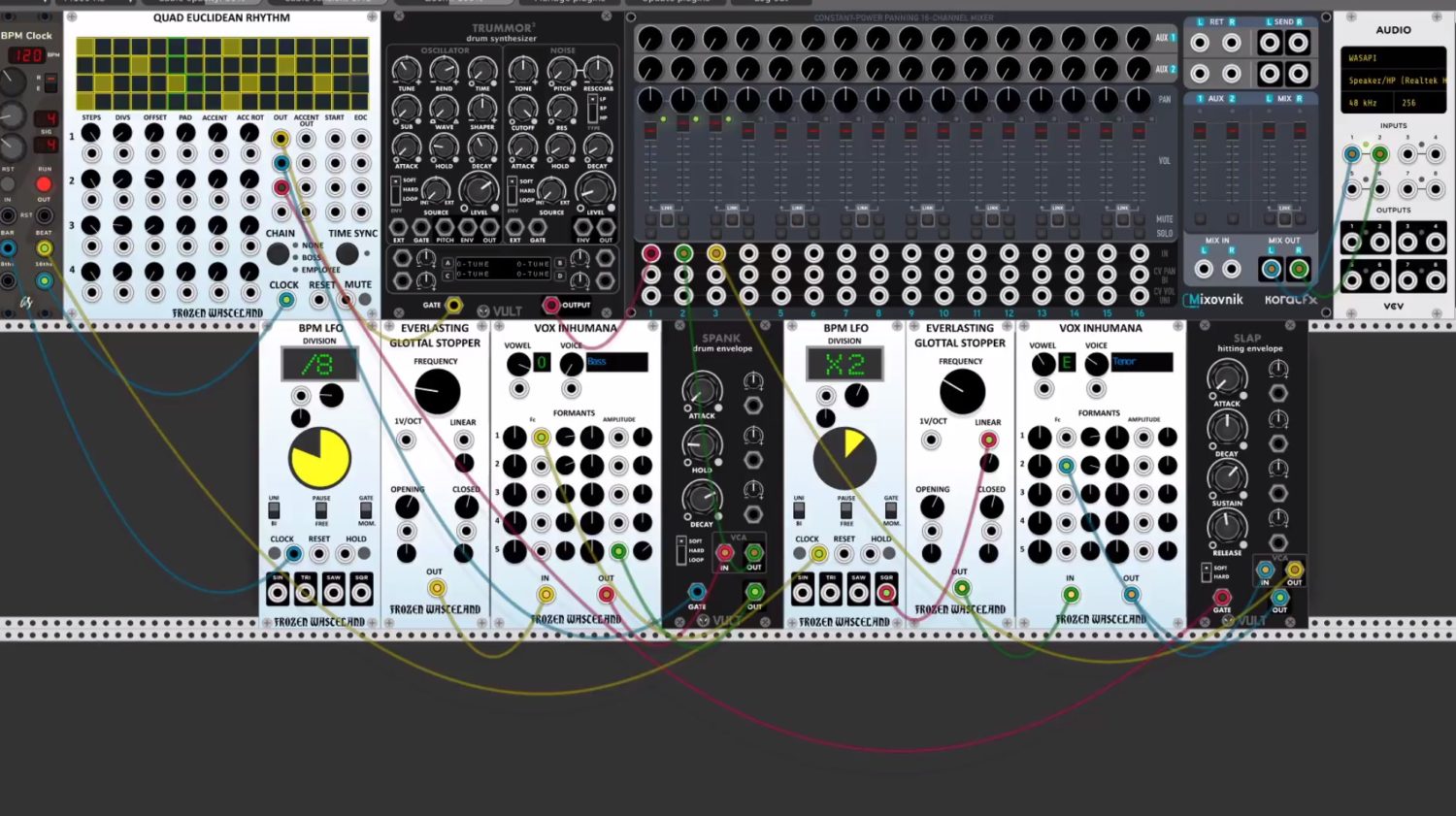Click Quad Euclidean Rhythm CLOCK input jack
The image size is (1456, 816).
coord(284,300)
